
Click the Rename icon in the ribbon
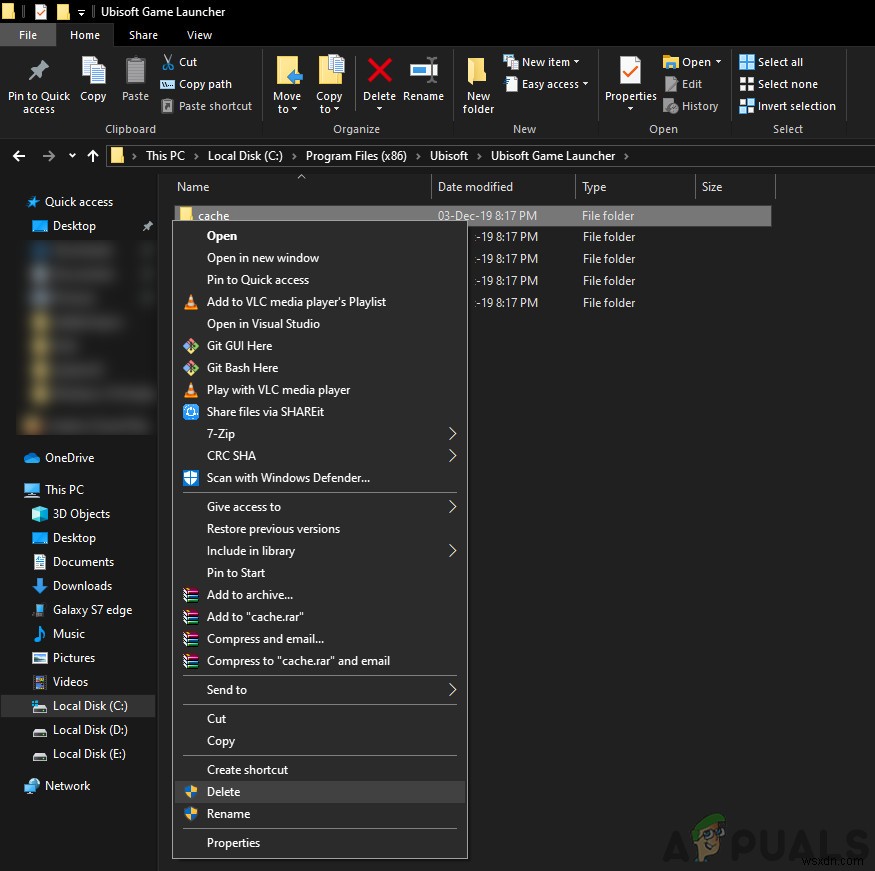click(423, 80)
